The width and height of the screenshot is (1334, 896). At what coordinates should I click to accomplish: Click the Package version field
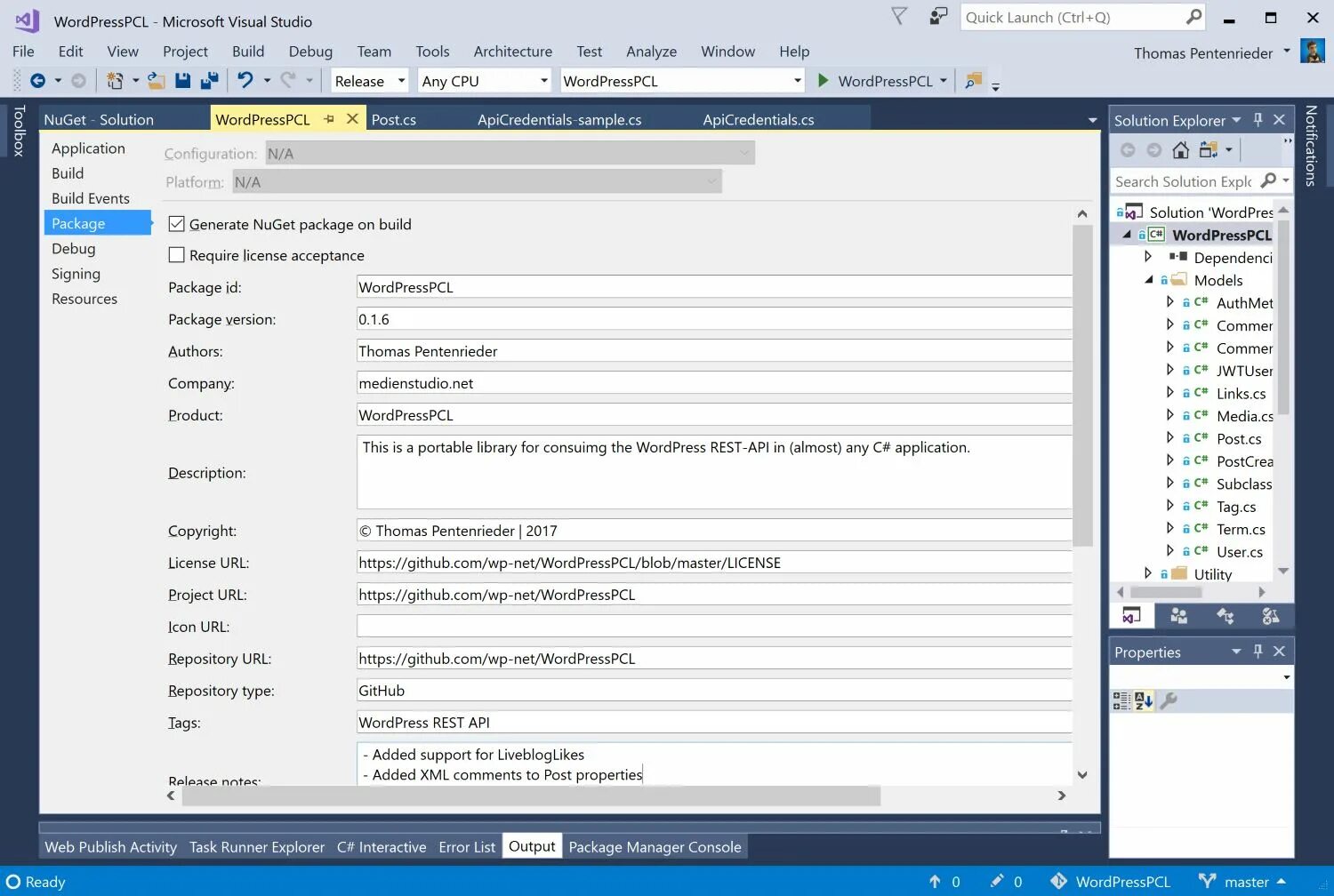click(x=714, y=319)
